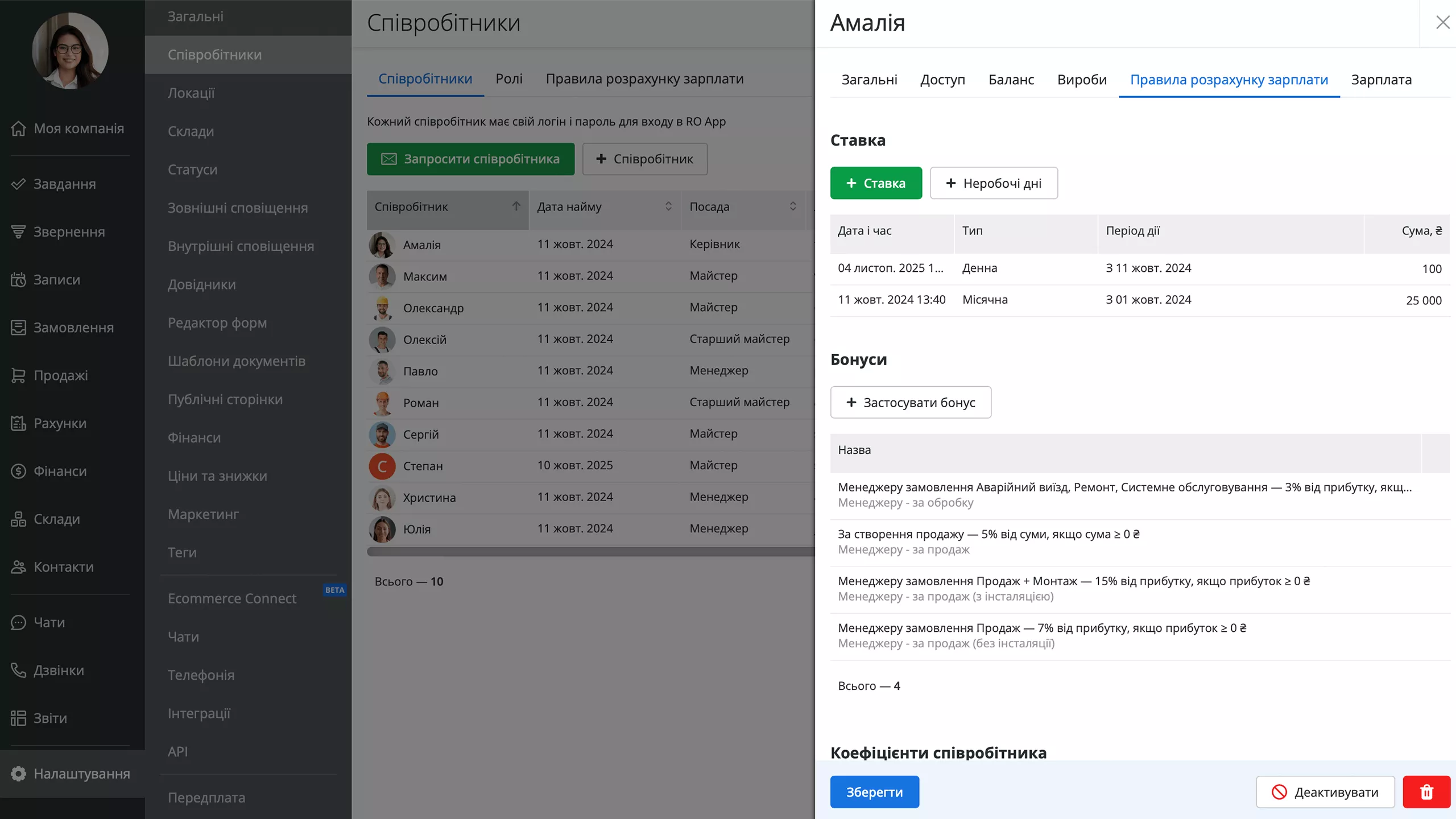The height and width of the screenshot is (819, 1456).
Task: Open Завдання via its checkmark icon
Action: pyautogui.click(x=18, y=184)
